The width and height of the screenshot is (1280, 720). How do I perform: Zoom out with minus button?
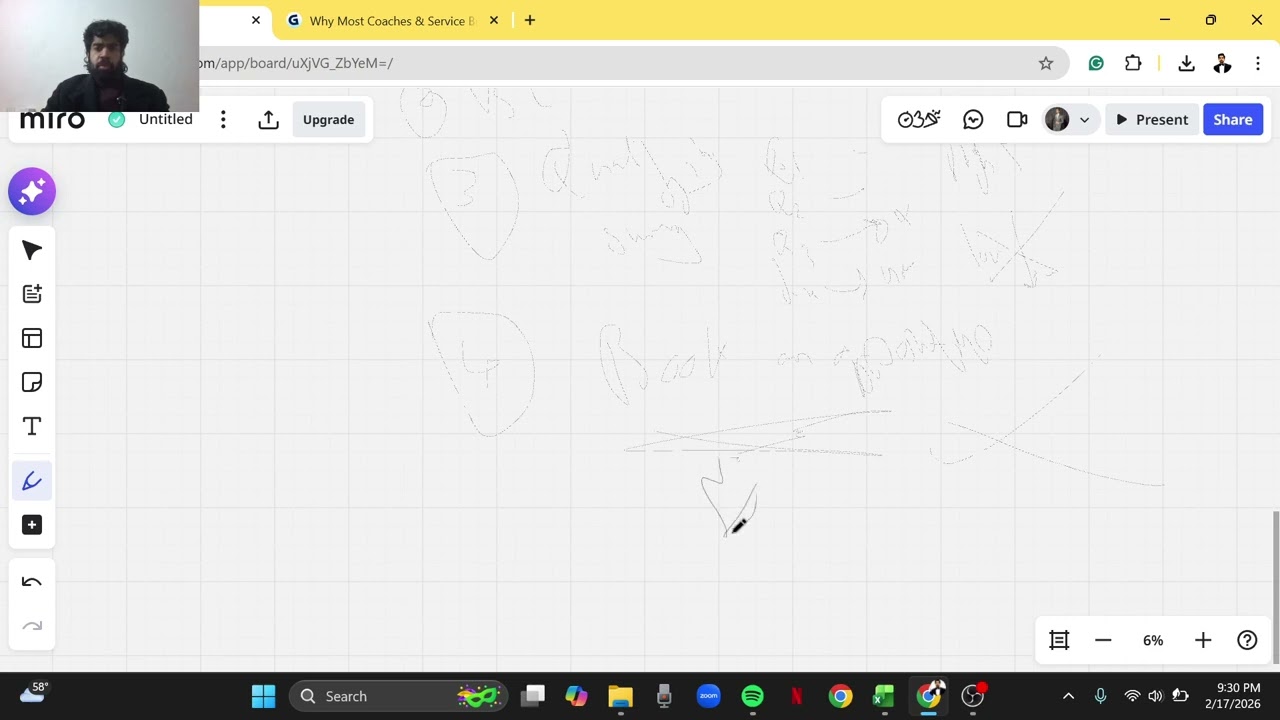(1103, 640)
